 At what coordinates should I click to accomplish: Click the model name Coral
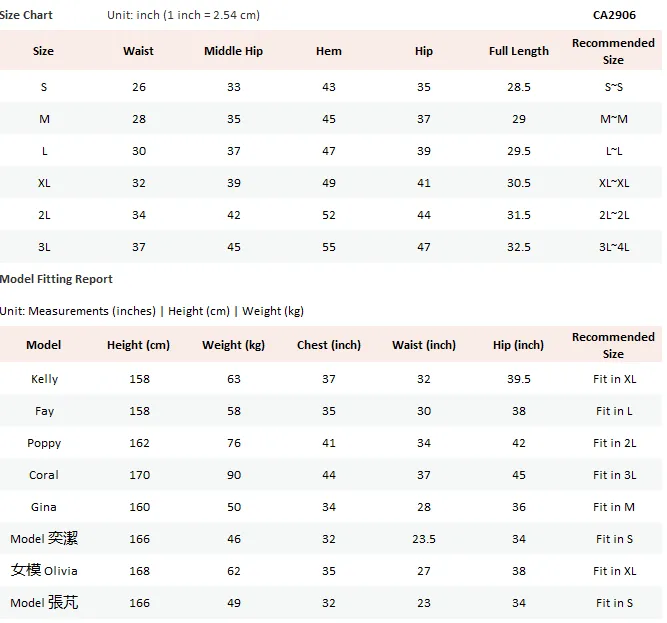coord(44,475)
